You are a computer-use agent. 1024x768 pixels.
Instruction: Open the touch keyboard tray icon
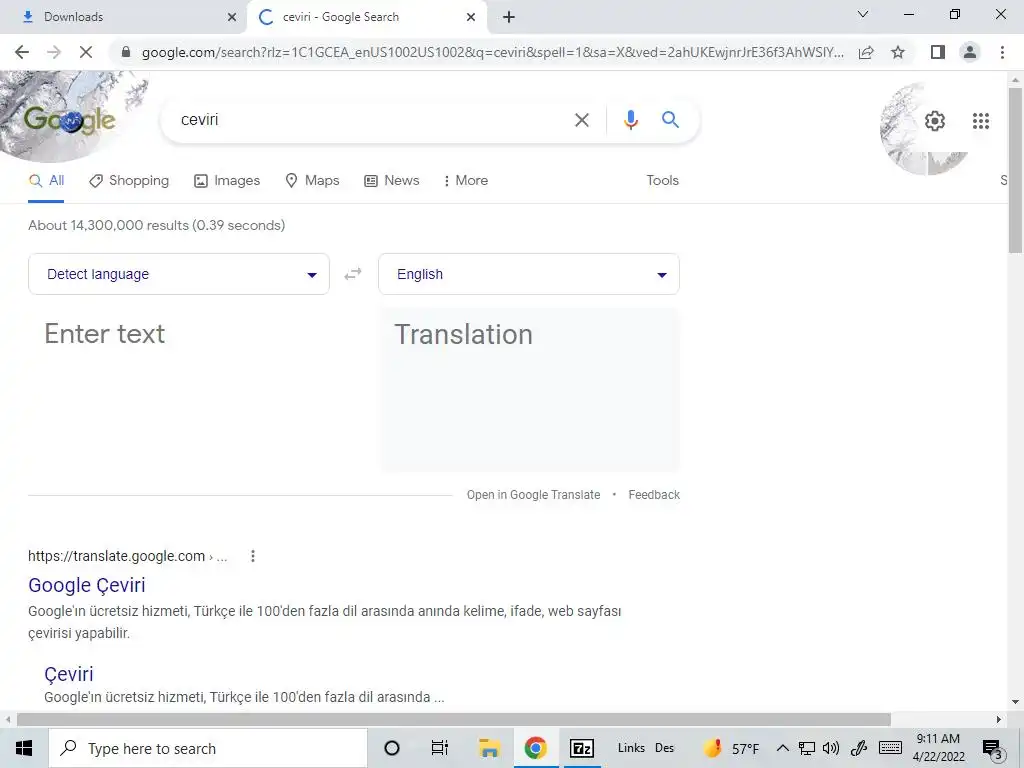click(890, 748)
